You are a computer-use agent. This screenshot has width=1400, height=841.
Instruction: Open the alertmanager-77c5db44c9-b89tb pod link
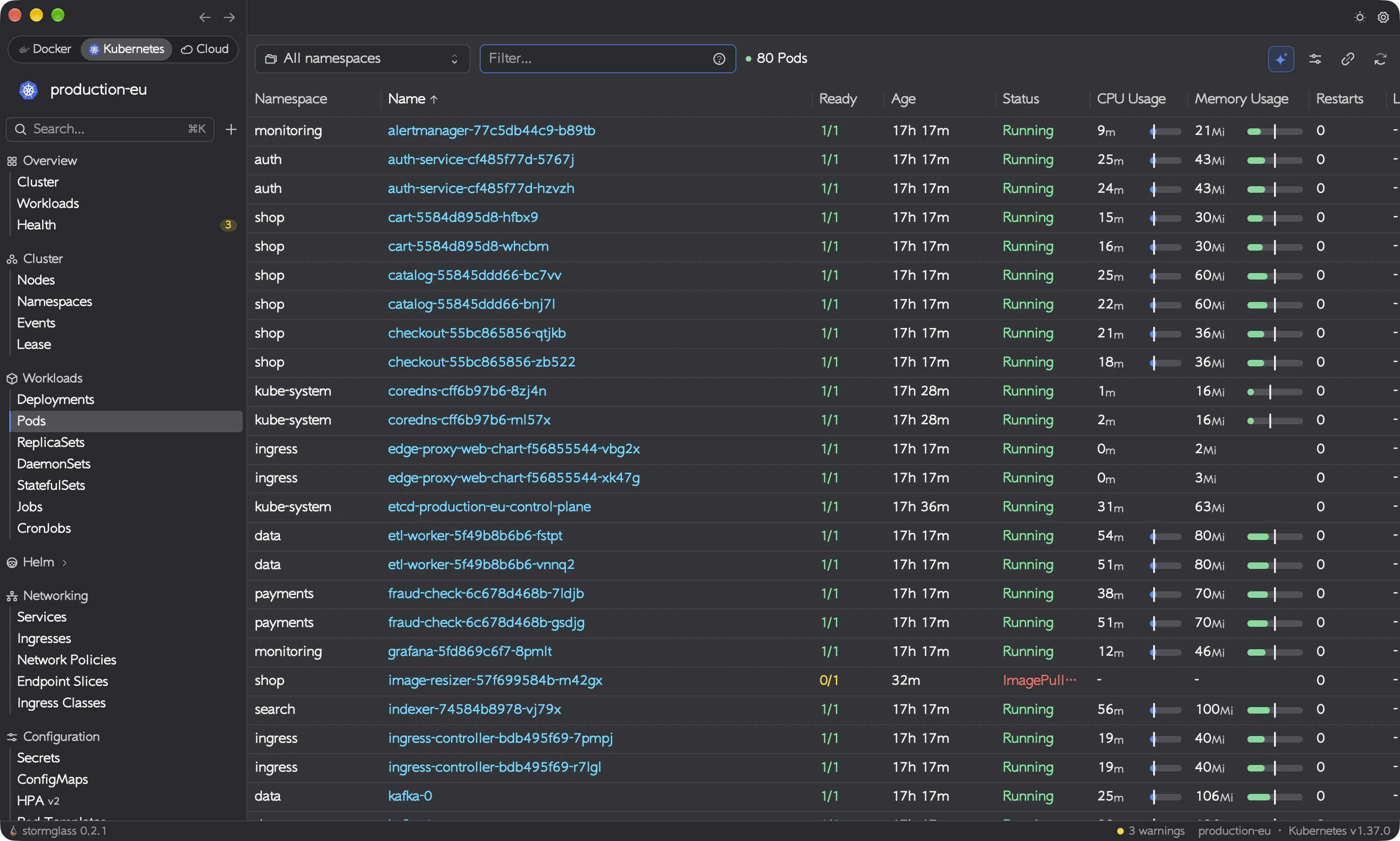click(491, 130)
